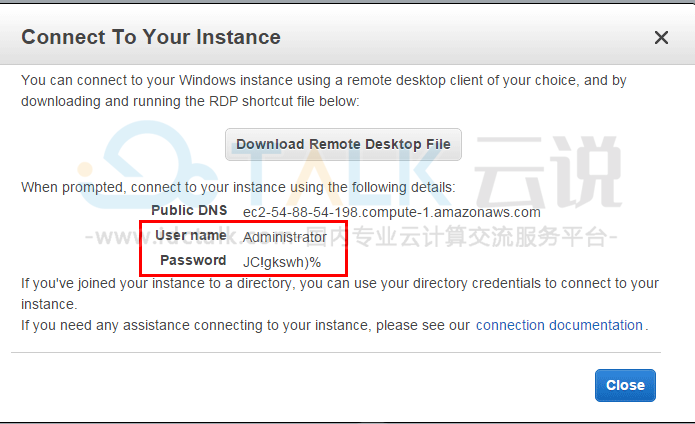695x424 pixels.
Task: Click the User name label
Action: pos(191,235)
